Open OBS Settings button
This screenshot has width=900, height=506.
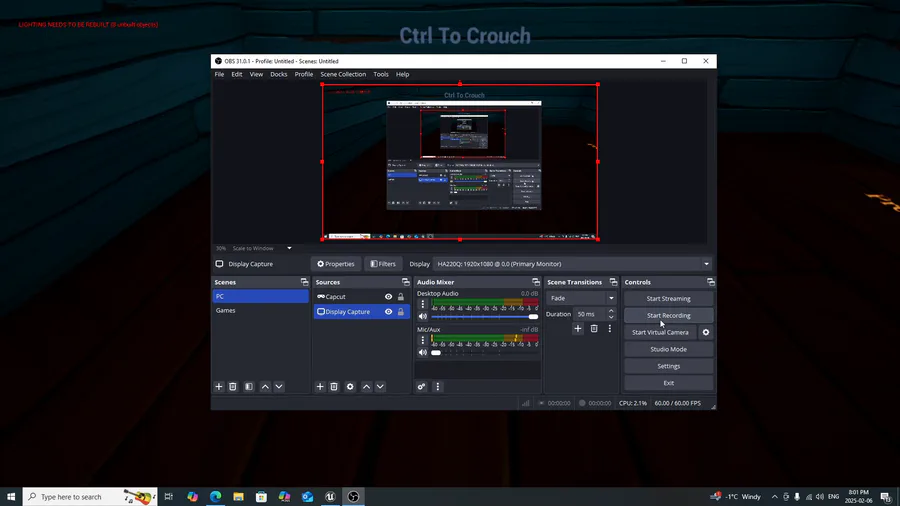tap(668, 366)
